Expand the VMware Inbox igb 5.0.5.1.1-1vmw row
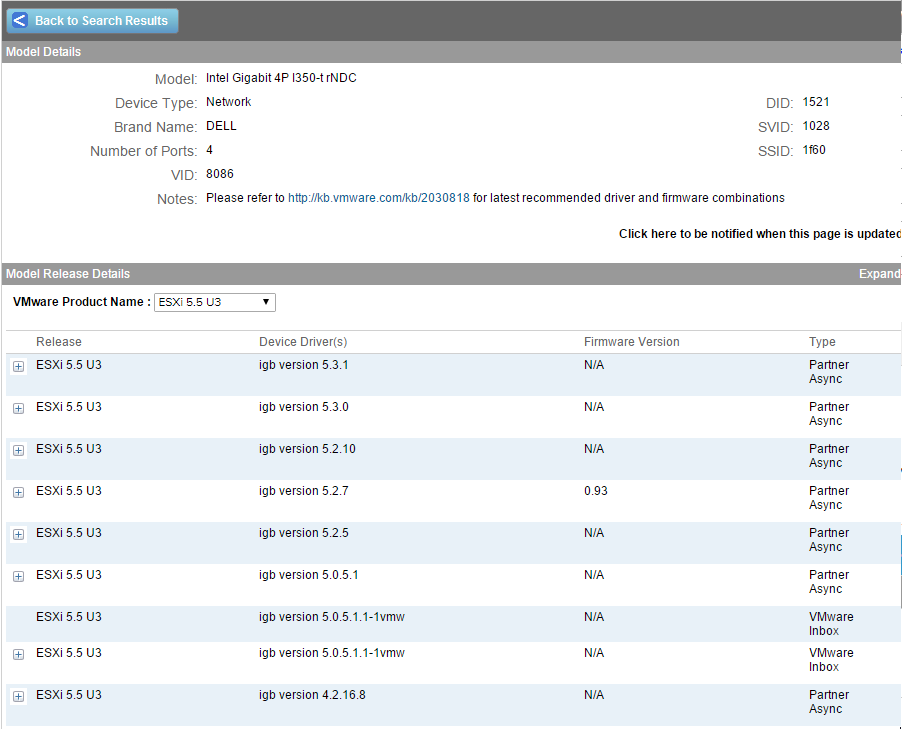The width and height of the screenshot is (902, 729). (x=17, y=654)
